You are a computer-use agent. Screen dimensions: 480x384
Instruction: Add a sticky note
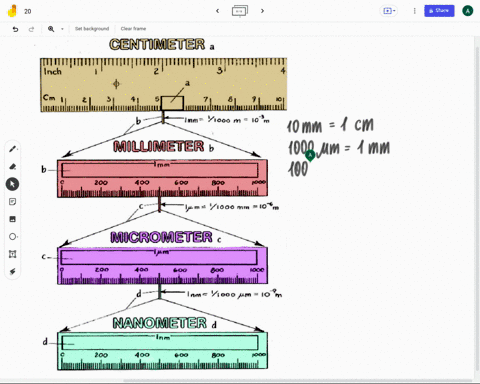click(12, 202)
